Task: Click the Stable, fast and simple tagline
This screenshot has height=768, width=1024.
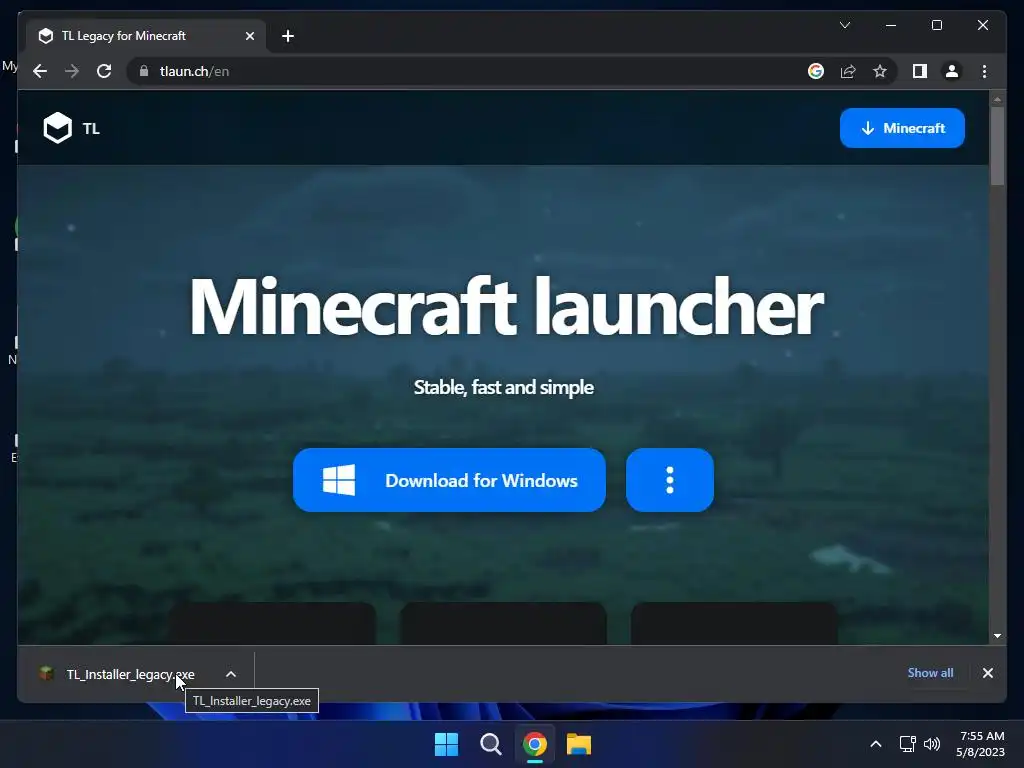Action: (504, 387)
